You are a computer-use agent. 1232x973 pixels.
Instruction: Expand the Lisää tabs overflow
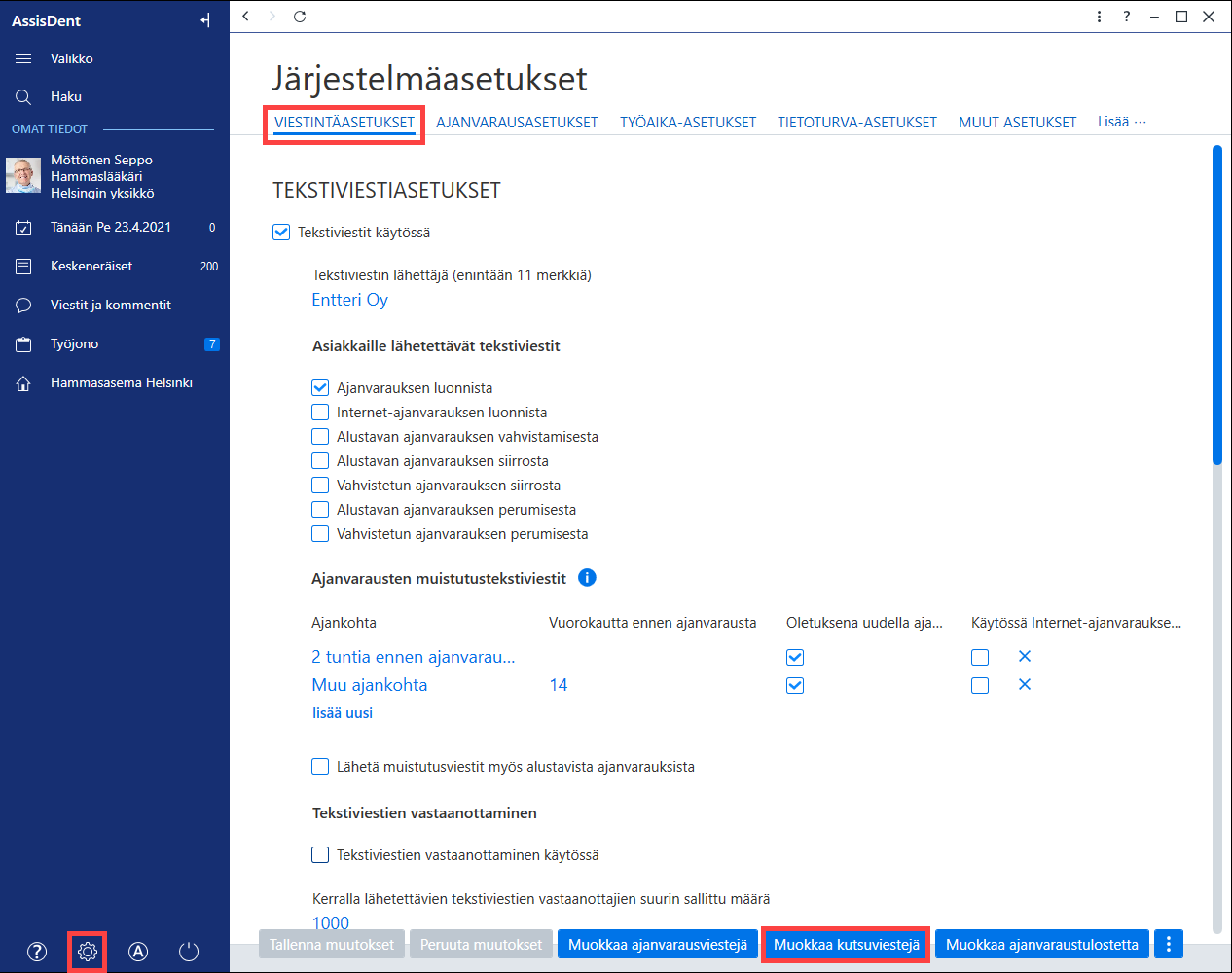pos(1122,122)
